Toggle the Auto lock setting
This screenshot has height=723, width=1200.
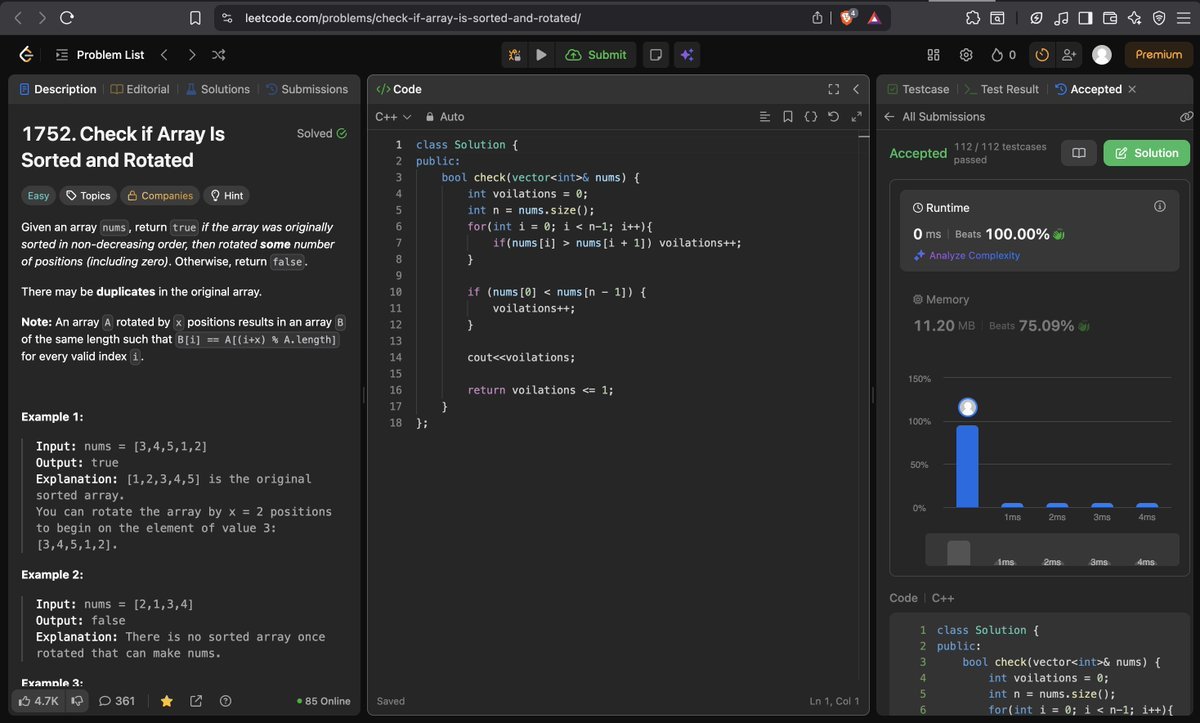tap(445, 117)
